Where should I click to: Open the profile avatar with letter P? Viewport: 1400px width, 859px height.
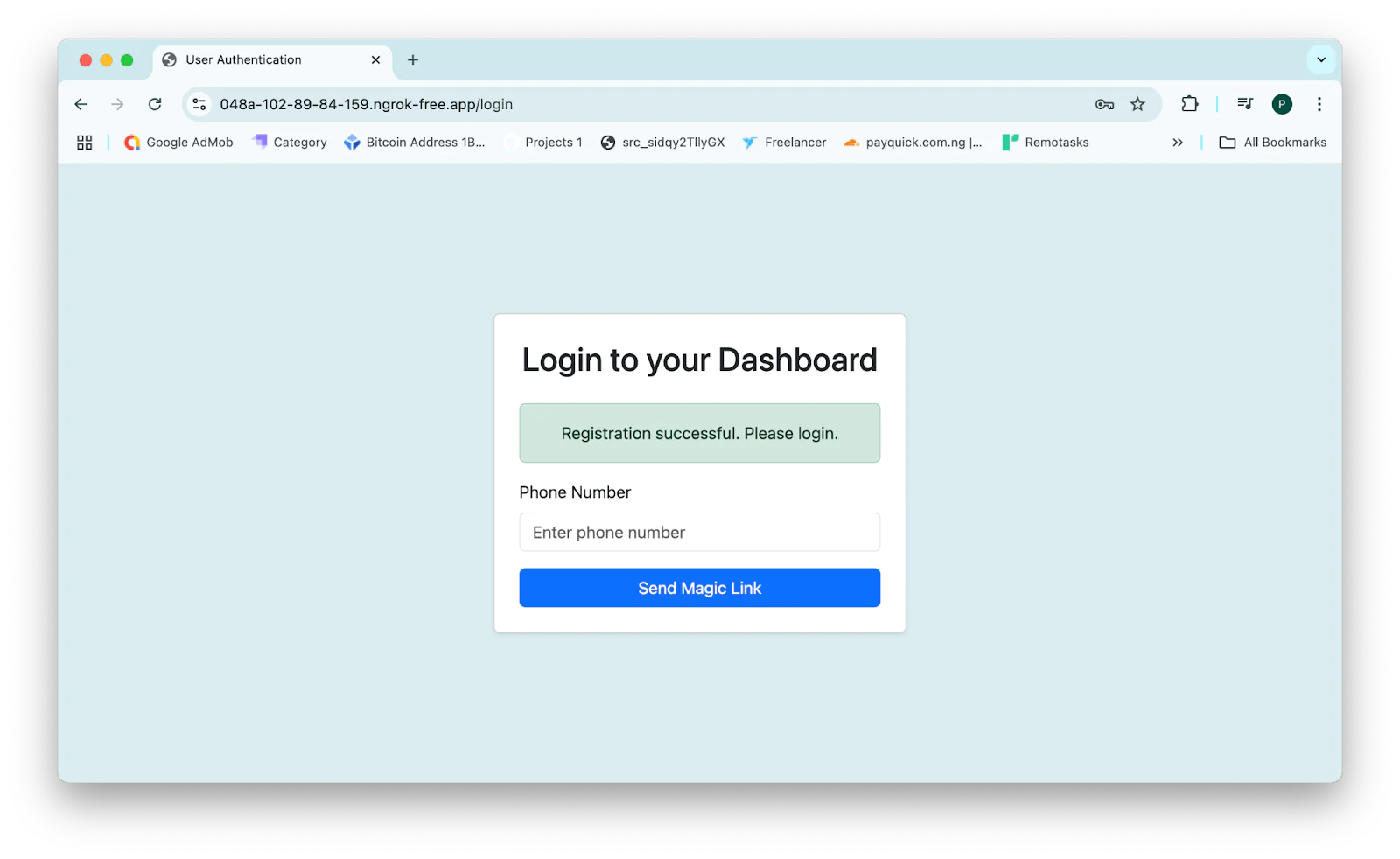[x=1282, y=104]
